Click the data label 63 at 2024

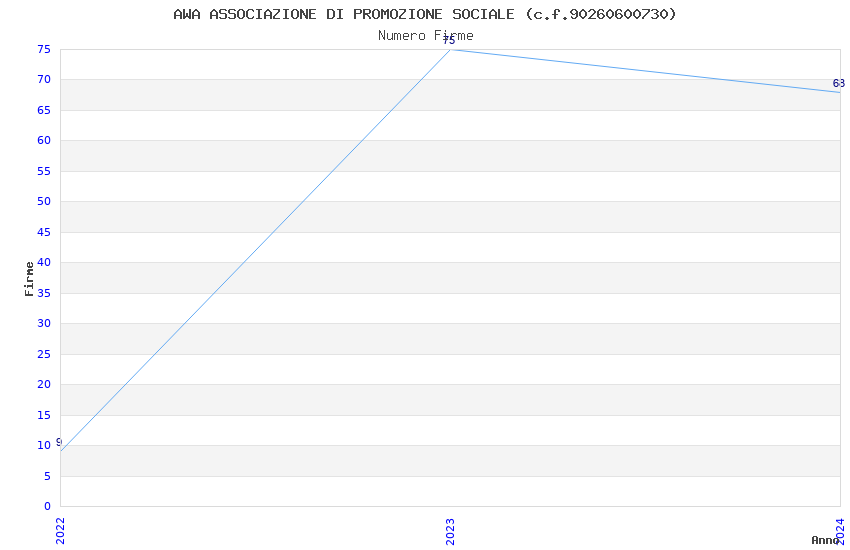coord(839,83)
